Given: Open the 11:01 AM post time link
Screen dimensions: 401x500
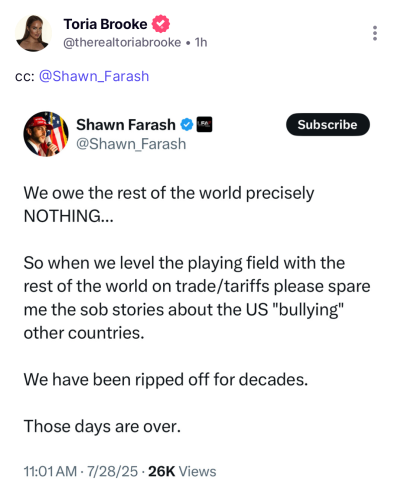Looking at the screenshot, I should point(50,472).
